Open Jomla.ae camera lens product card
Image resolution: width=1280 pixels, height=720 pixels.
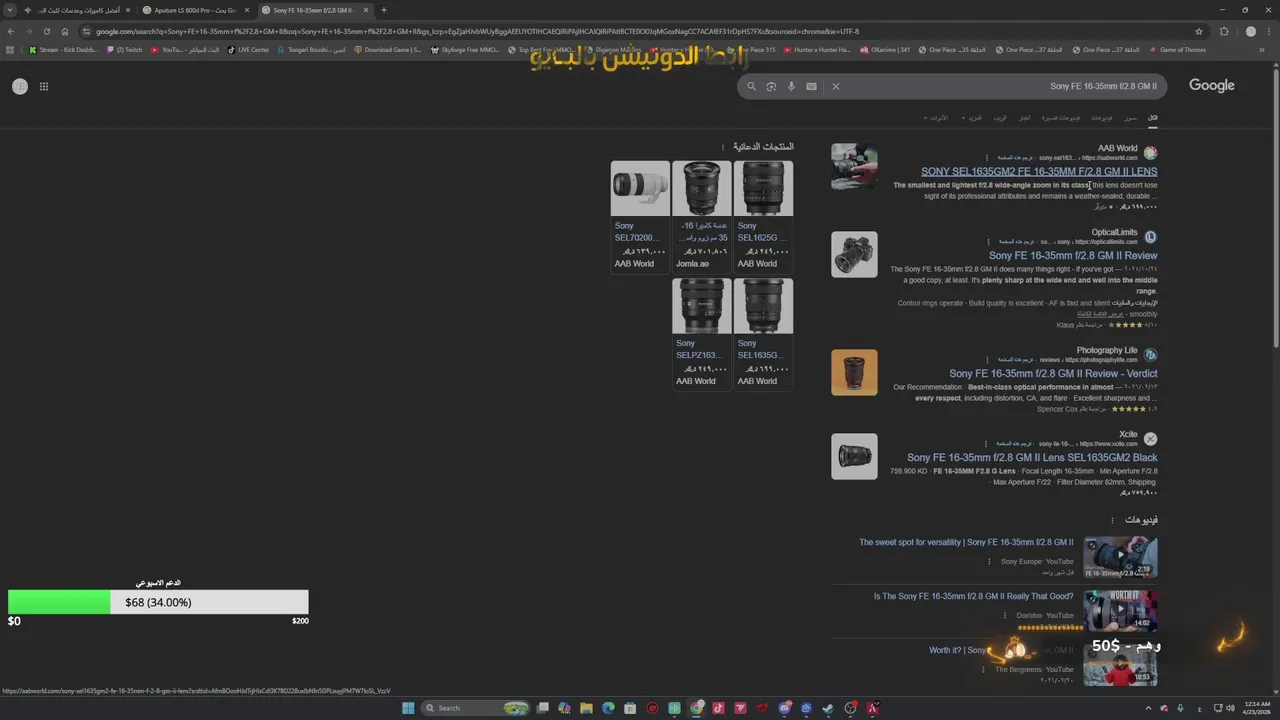click(x=702, y=216)
